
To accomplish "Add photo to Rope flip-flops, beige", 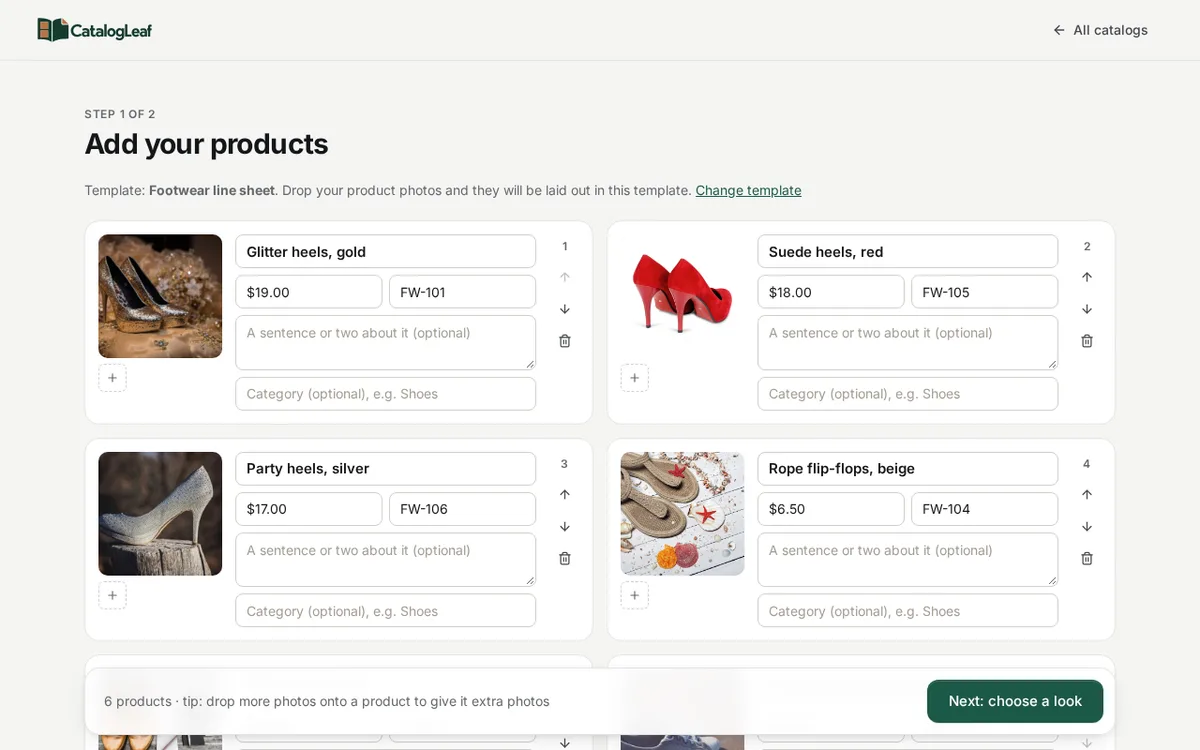I will (x=634, y=595).
